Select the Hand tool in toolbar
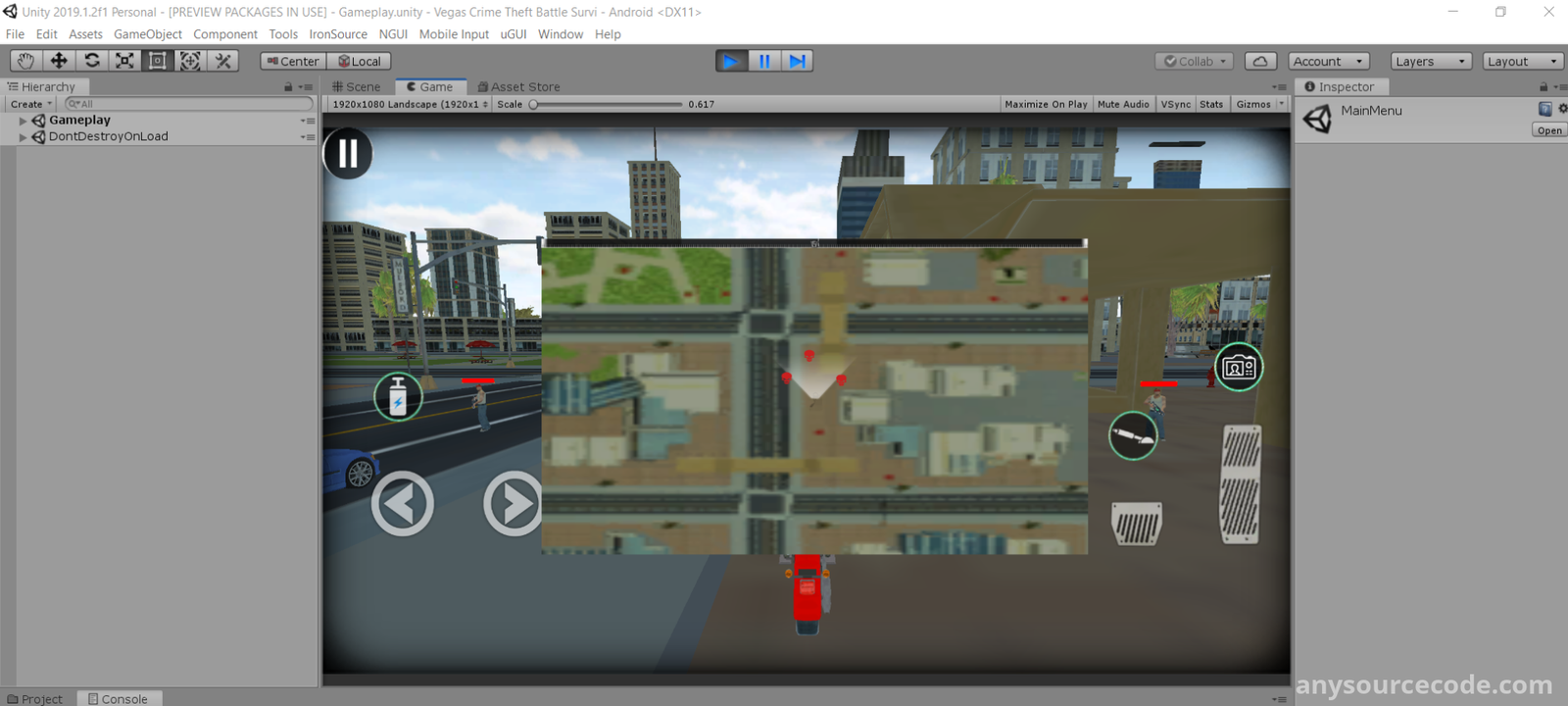The width and height of the screenshot is (1568, 706). coord(25,61)
